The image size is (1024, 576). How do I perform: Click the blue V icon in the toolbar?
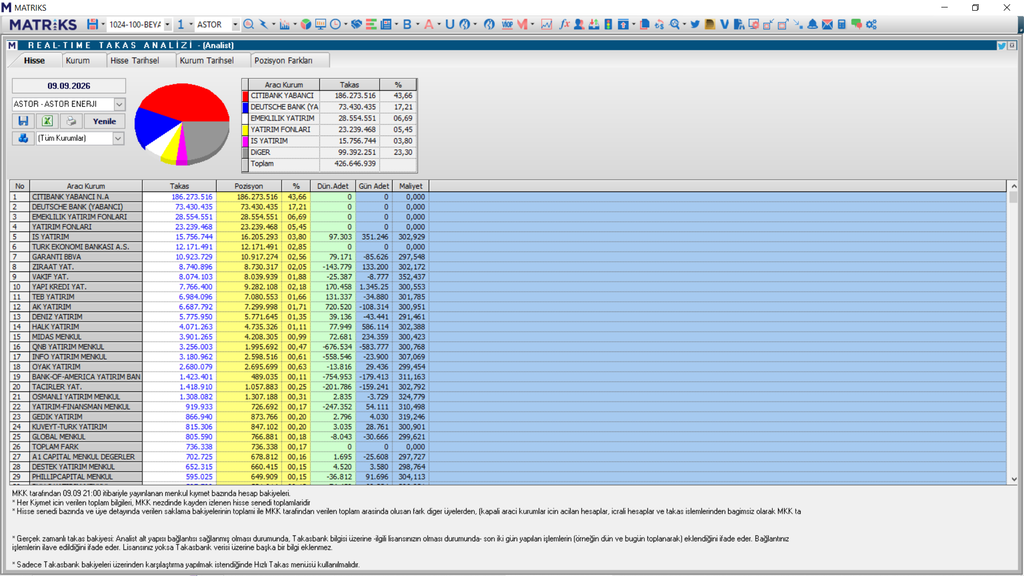pyautogui.click(x=724, y=24)
